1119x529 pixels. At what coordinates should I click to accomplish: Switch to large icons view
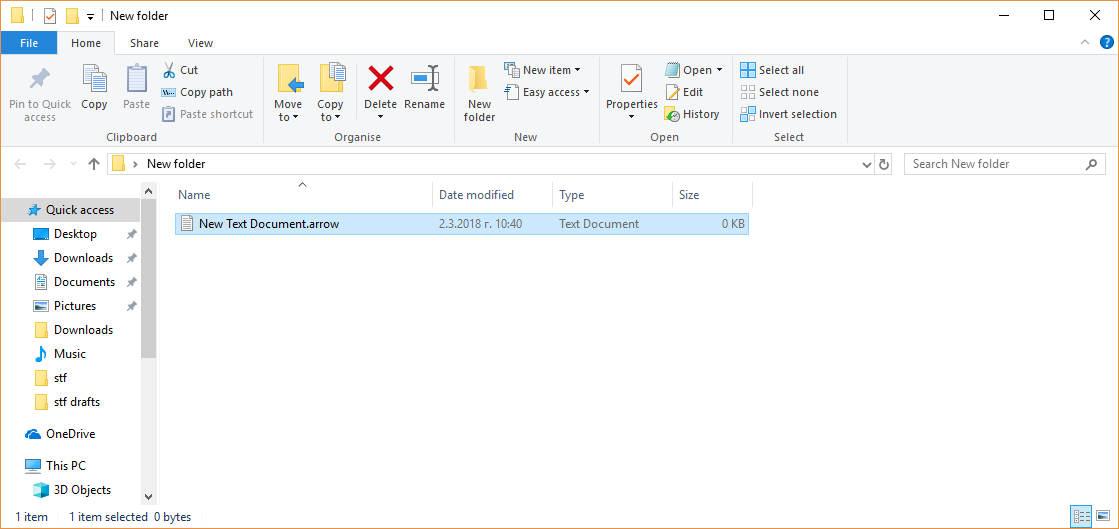click(1103, 517)
